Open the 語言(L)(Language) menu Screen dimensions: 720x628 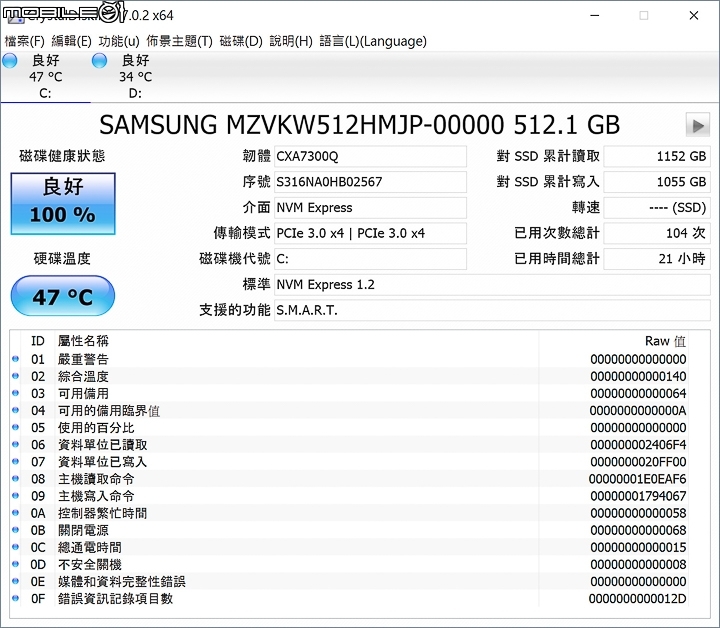pyautogui.click(x=373, y=41)
